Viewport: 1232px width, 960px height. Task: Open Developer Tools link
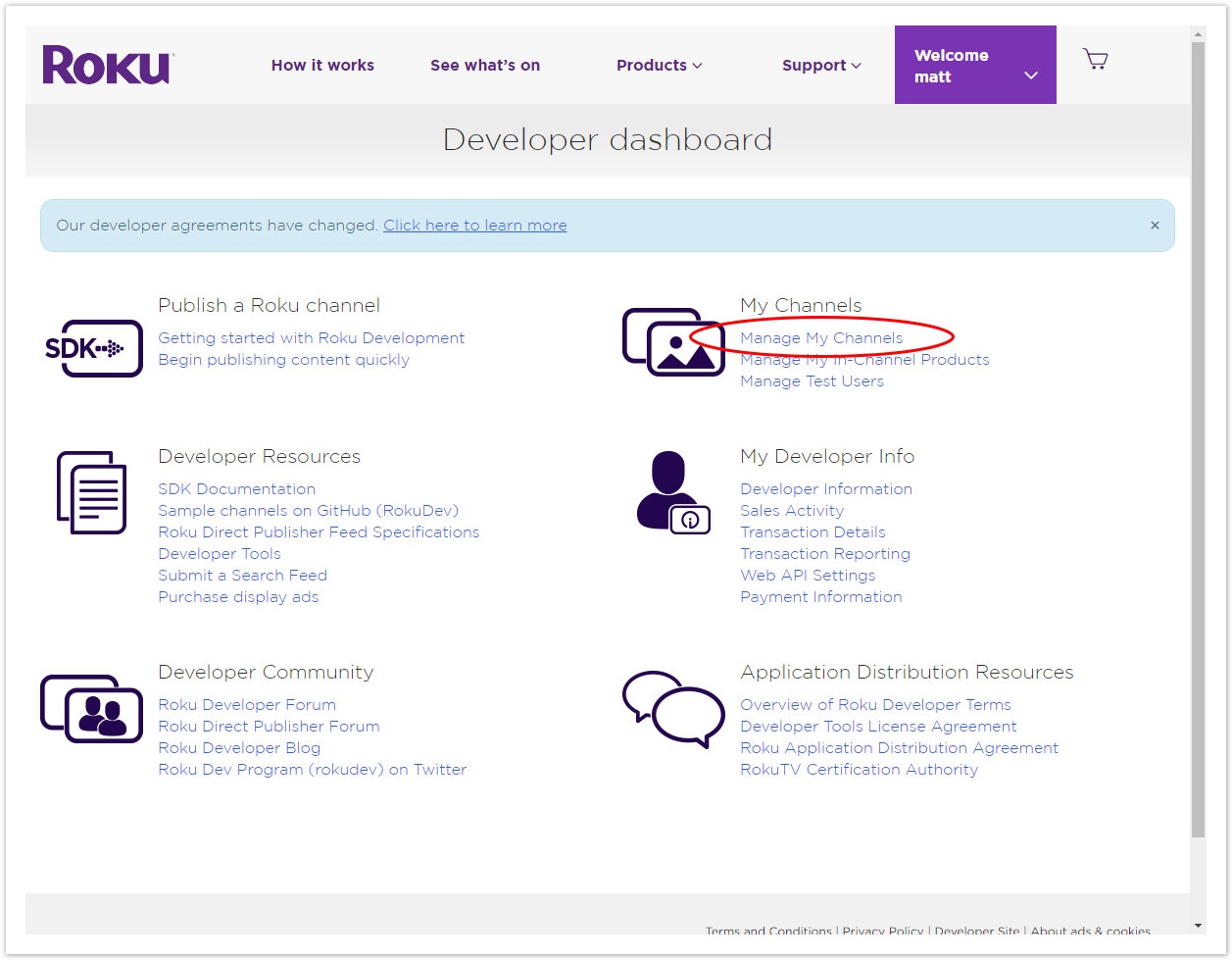(220, 554)
